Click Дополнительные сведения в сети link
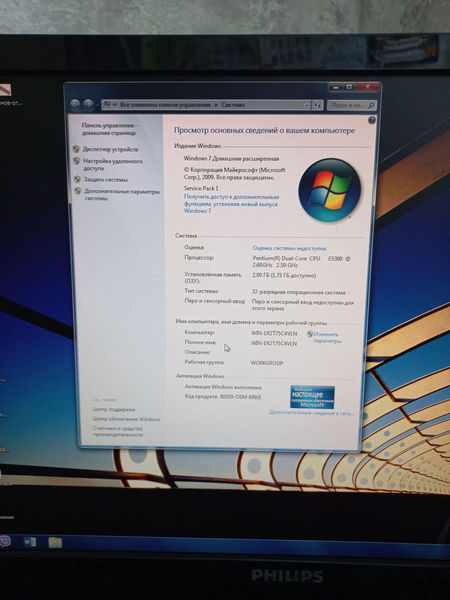Screen dimensions: 450x600 [x=311, y=412]
